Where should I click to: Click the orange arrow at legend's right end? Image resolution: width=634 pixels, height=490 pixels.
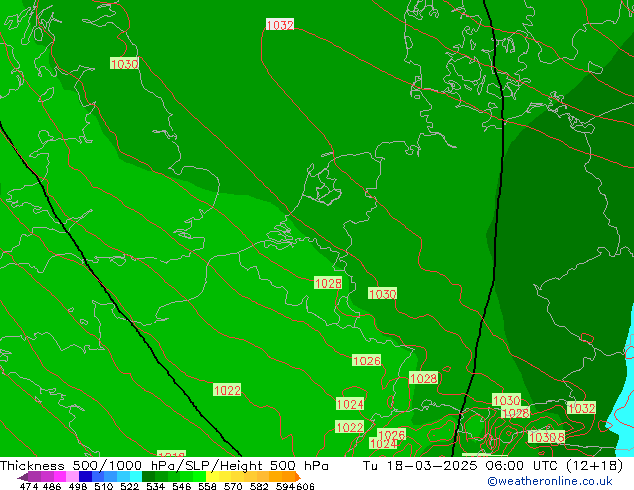pyautogui.click(x=298, y=477)
